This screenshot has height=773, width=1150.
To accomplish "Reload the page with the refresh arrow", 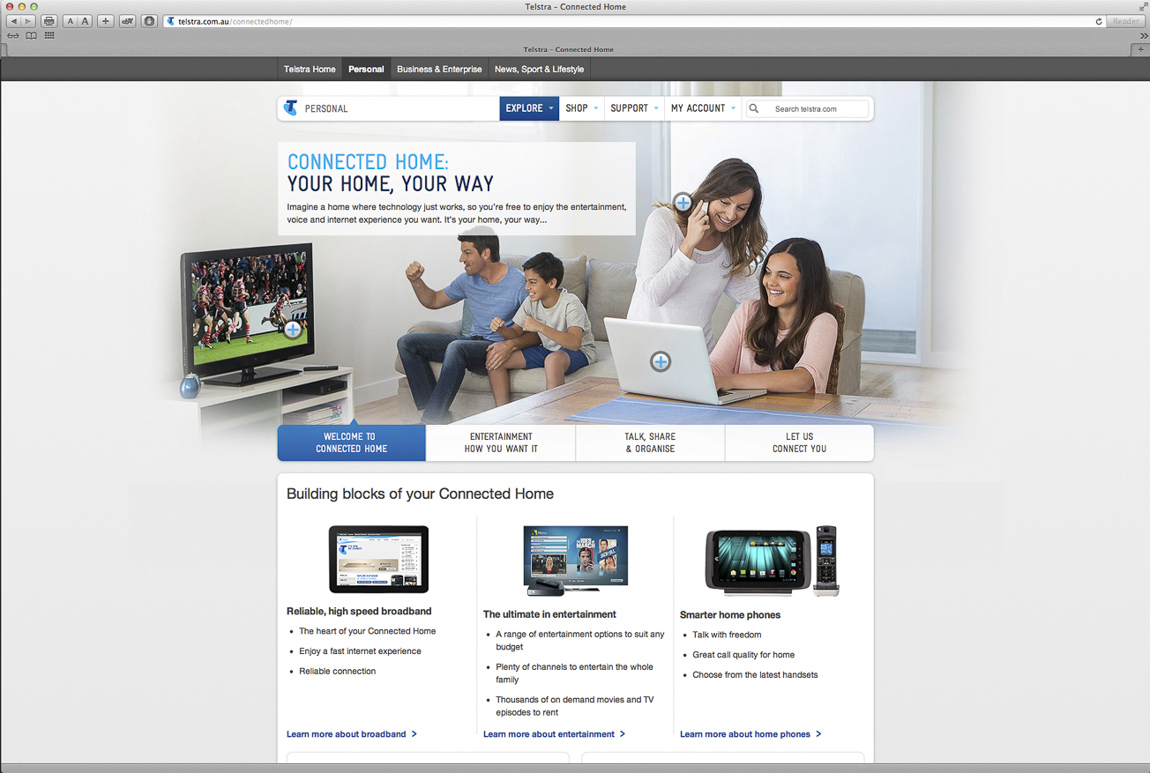I will click(1099, 21).
